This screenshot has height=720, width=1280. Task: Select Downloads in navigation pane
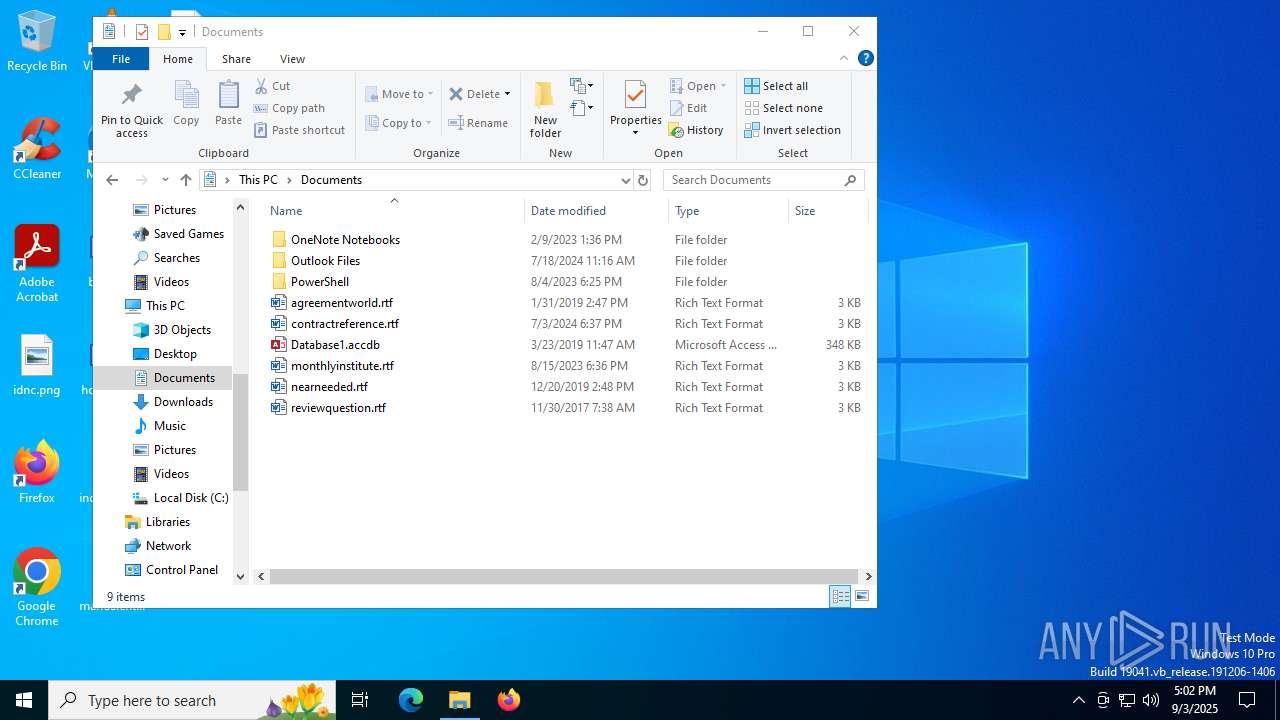(x=183, y=402)
